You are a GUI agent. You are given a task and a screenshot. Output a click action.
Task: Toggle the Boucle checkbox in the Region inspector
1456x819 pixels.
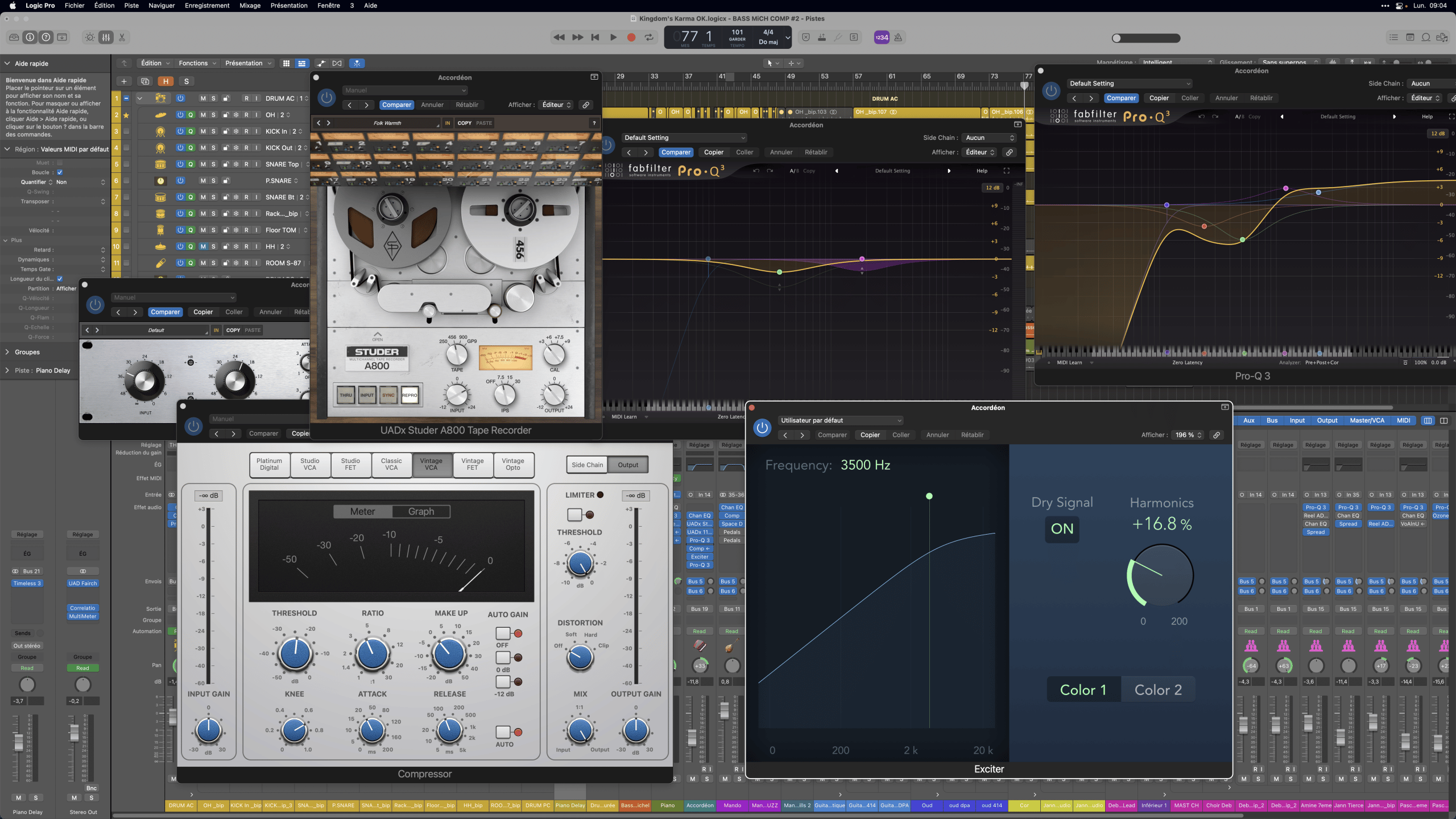(60, 172)
